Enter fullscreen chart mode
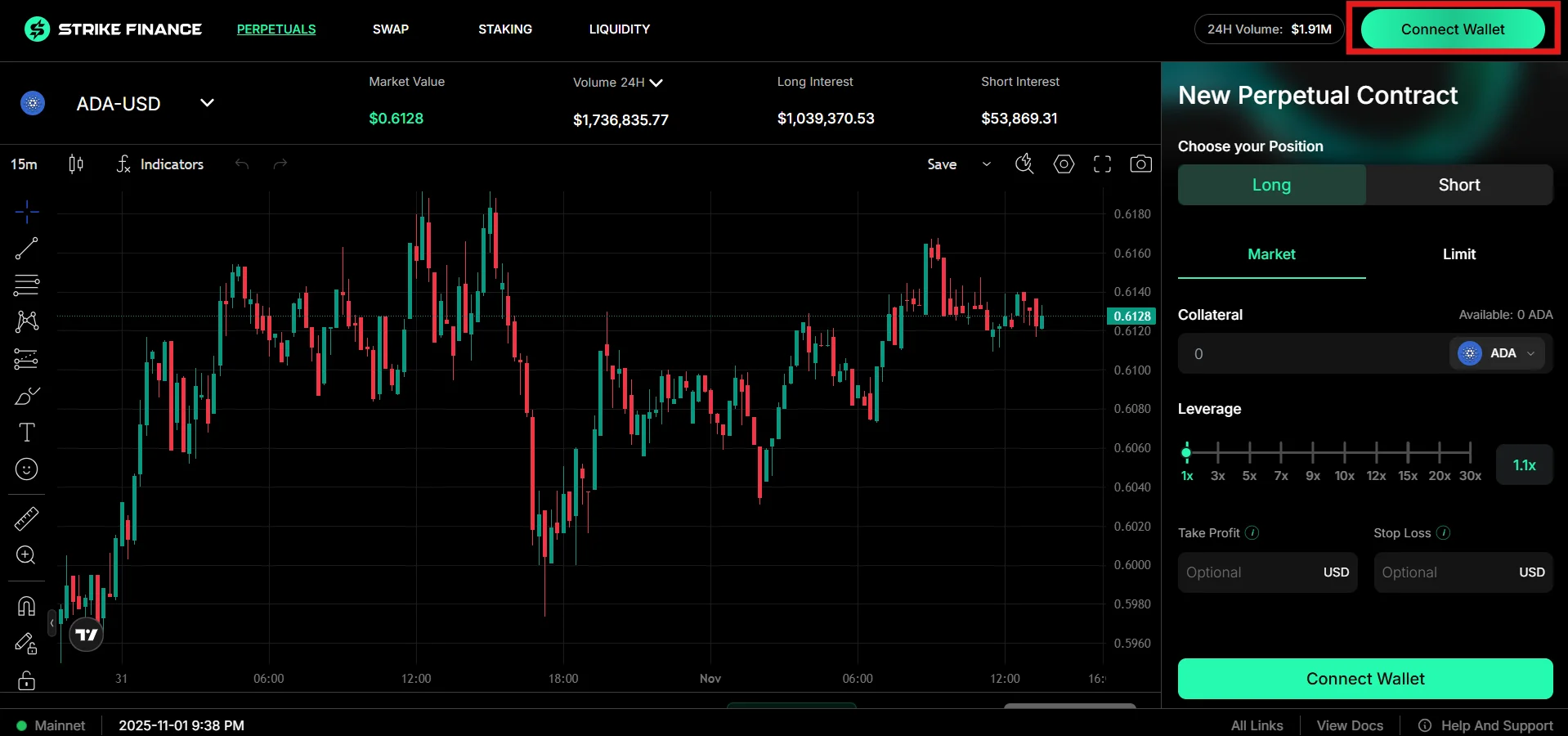This screenshot has width=1568, height=736. pyautogui.click(x=1102, y=164)
